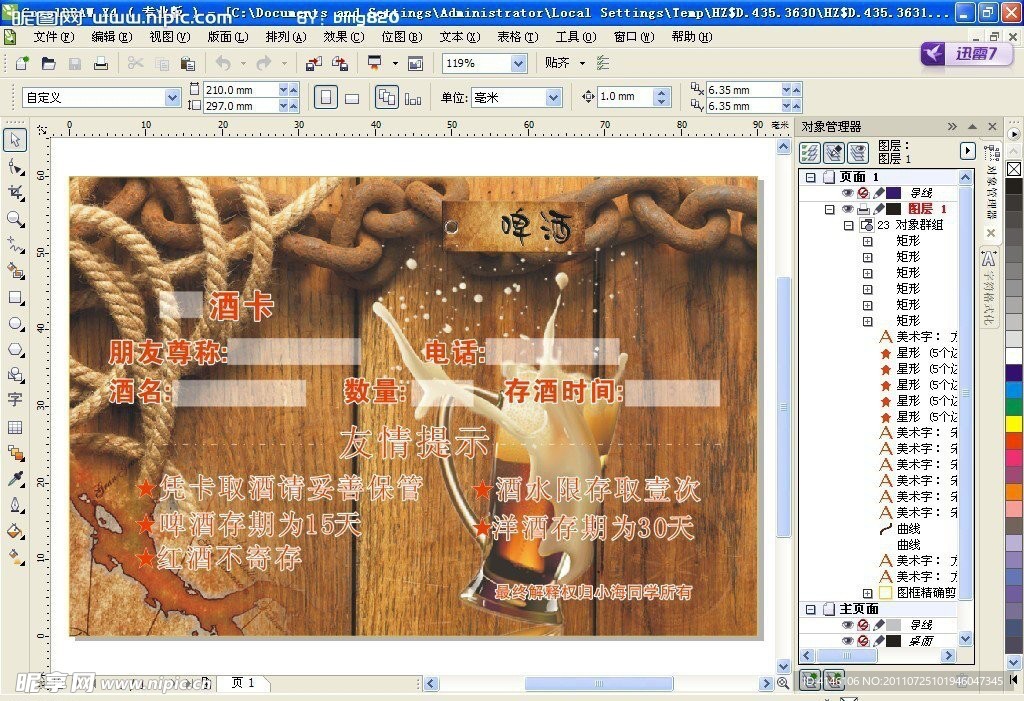The image size is (1024, 701).
Task: Select the Text tool (字)
Action: pos(15,399)
